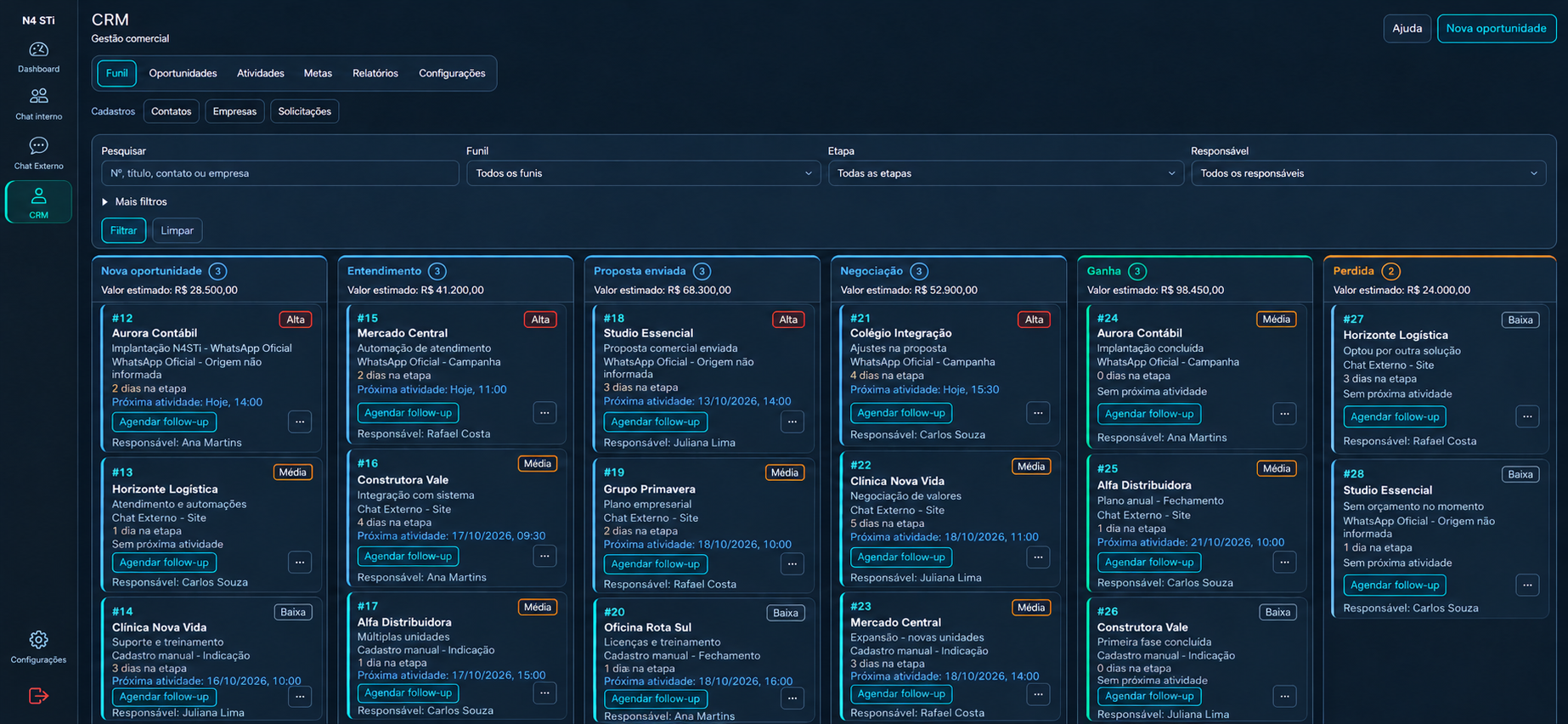Image resolution: width=1568 pixels, height=724 pixels.
Task: Open more options for card #21
Action: click(1038, 413)
